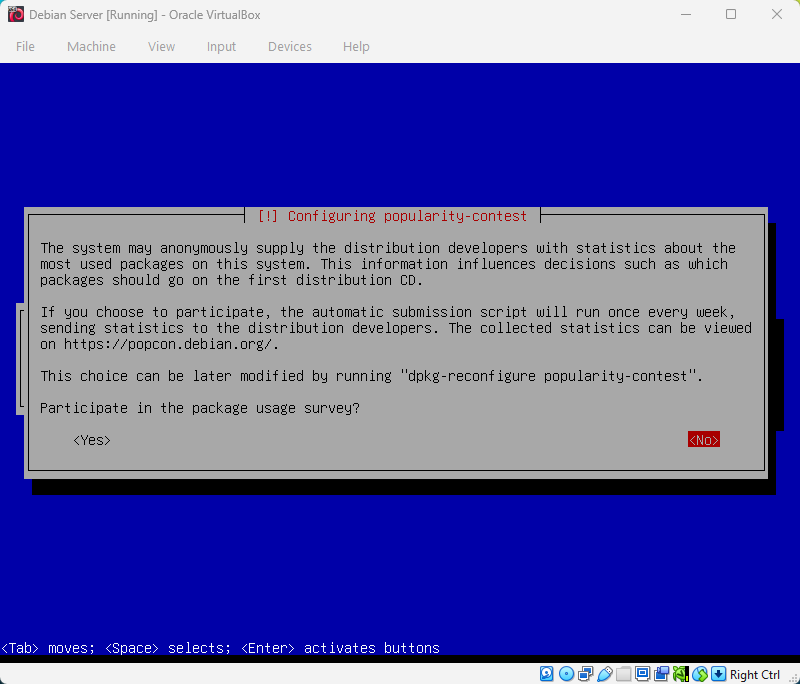The height and width of the screenshot is (684, 800).
Task: Click the hard disk activity icon
Action: coord(546,673)
